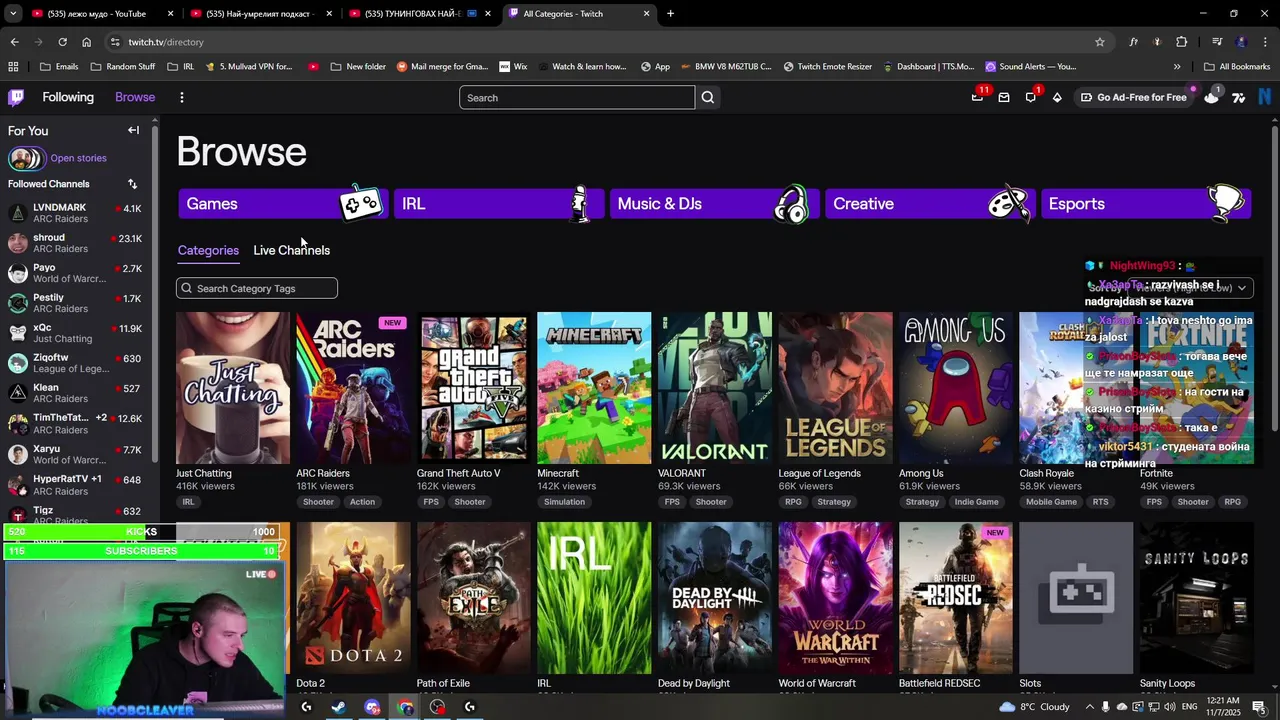The height and width of the screenshot is (720, 1280).
Task: Reload the page
Action: [62, 42]
